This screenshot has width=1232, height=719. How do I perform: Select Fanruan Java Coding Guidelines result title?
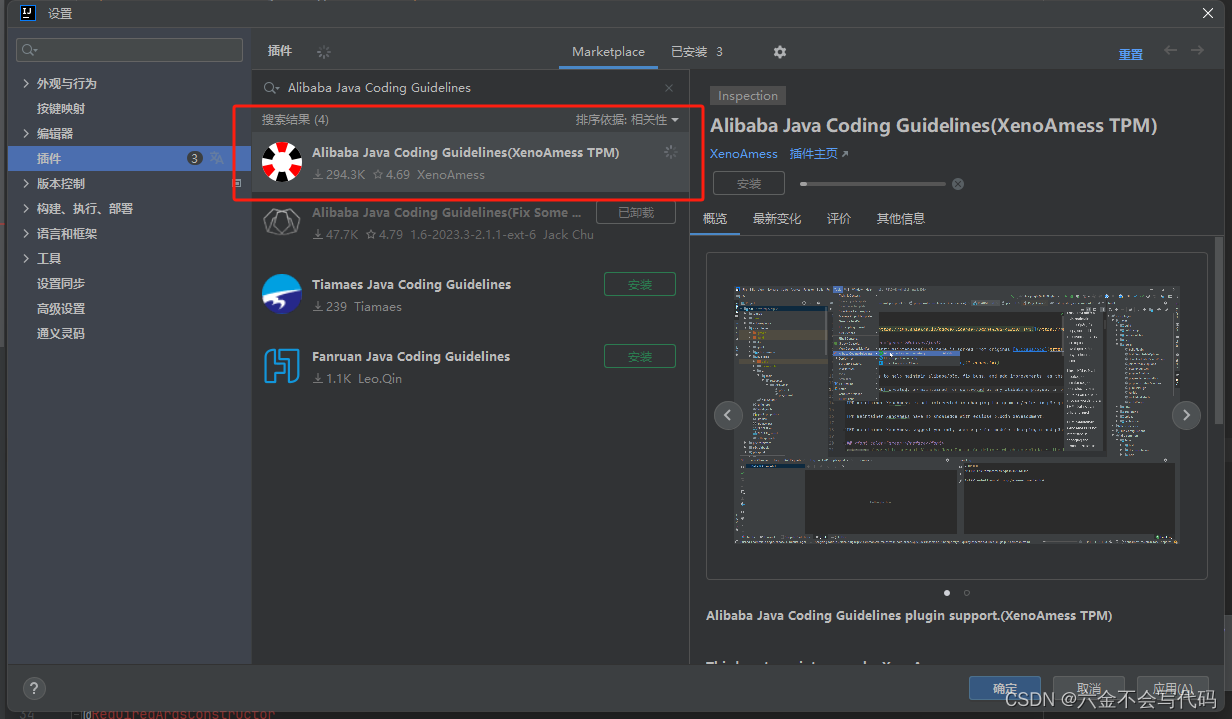(411, 357)
